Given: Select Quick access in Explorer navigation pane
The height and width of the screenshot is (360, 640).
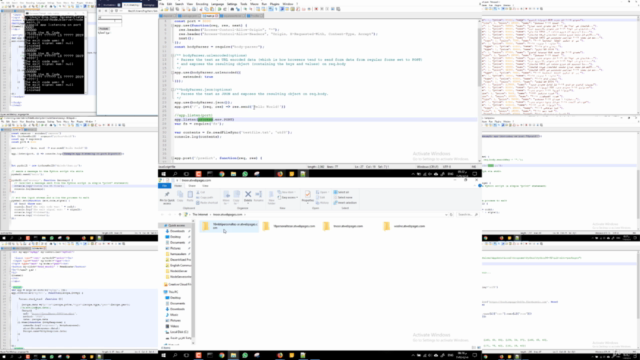Looking at the screenshot, I should (175, 225).
